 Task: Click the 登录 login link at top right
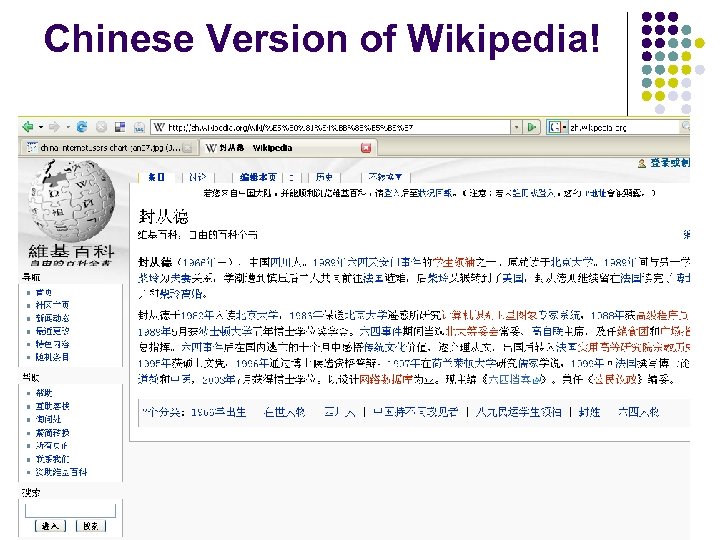669,163
